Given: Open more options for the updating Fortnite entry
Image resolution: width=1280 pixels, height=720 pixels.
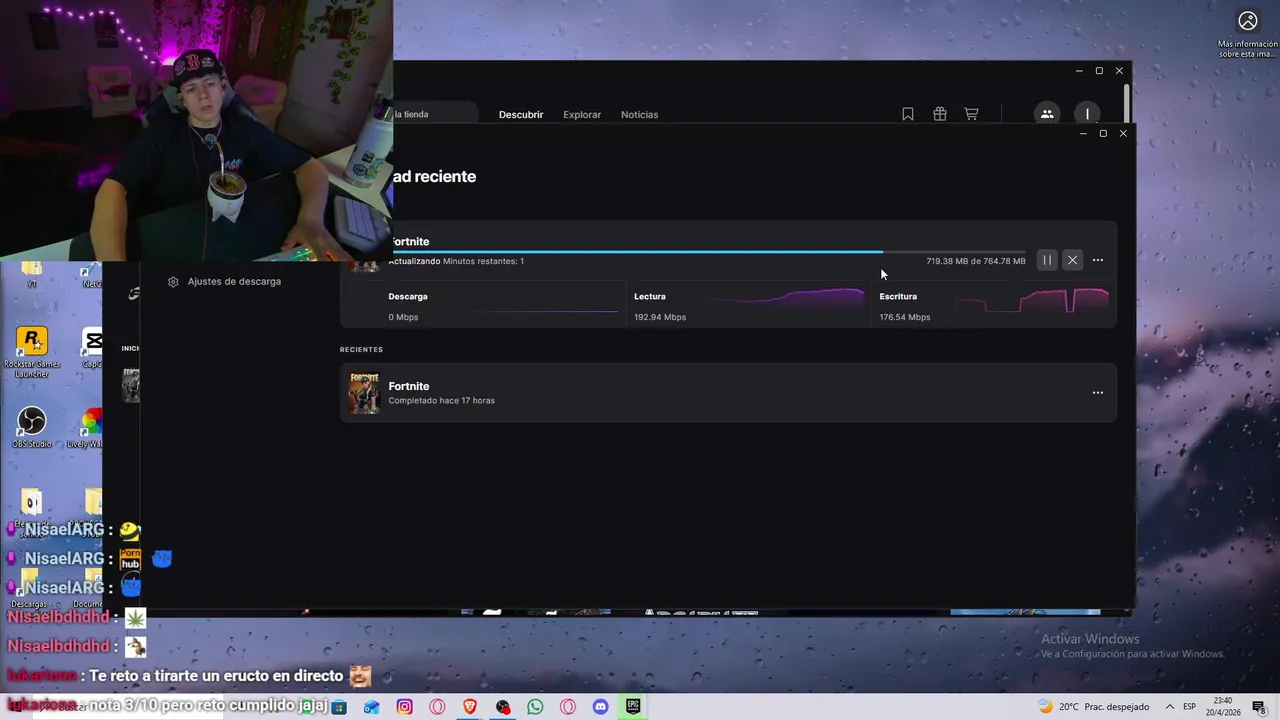Looking at the screenshot, I should point(1098,260).
